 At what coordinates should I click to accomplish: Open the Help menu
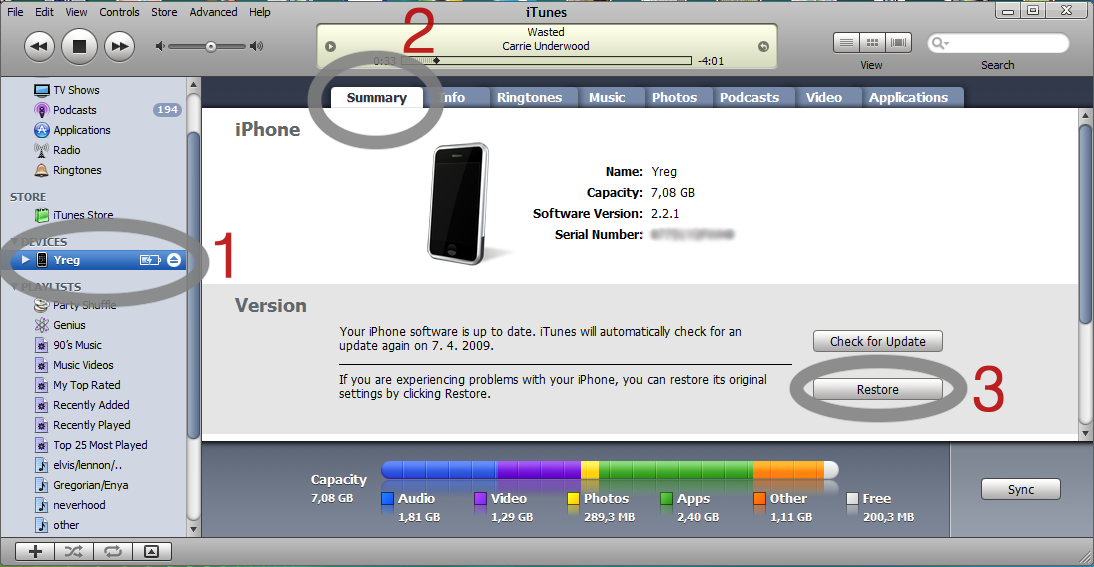tap(260, 12)
